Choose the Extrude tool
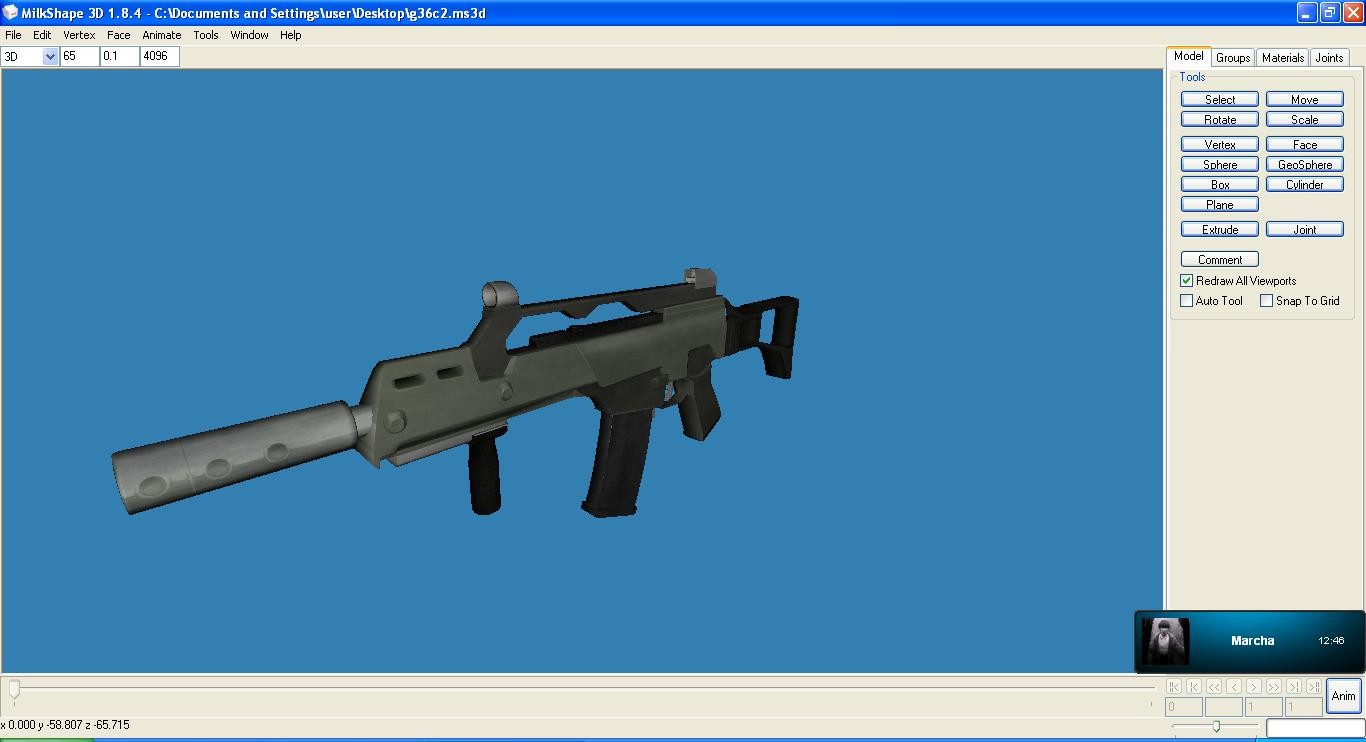This screenshot has width=1366, height=742. click(x=1219, y=229)
